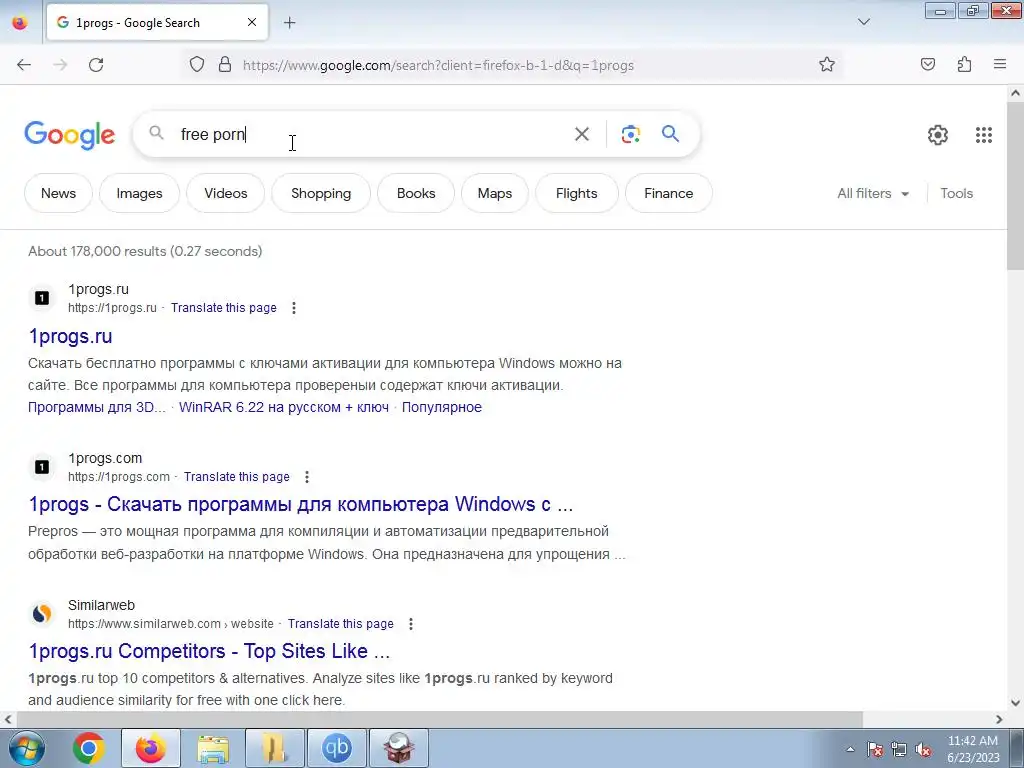
Task: Switch to the Books results tab
Action: 415,193
